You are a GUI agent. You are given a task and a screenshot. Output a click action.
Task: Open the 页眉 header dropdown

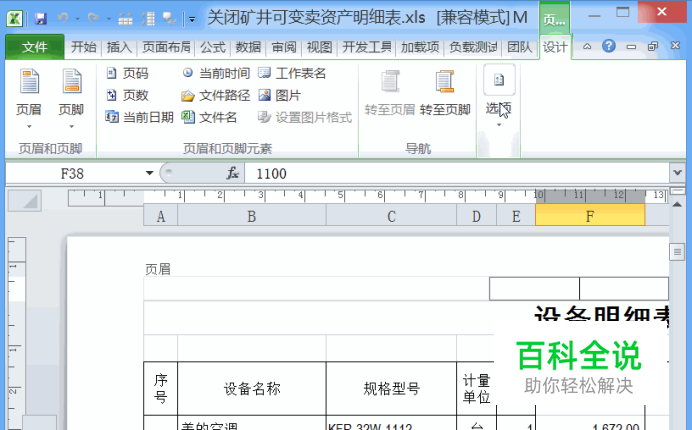coord(29,99)
